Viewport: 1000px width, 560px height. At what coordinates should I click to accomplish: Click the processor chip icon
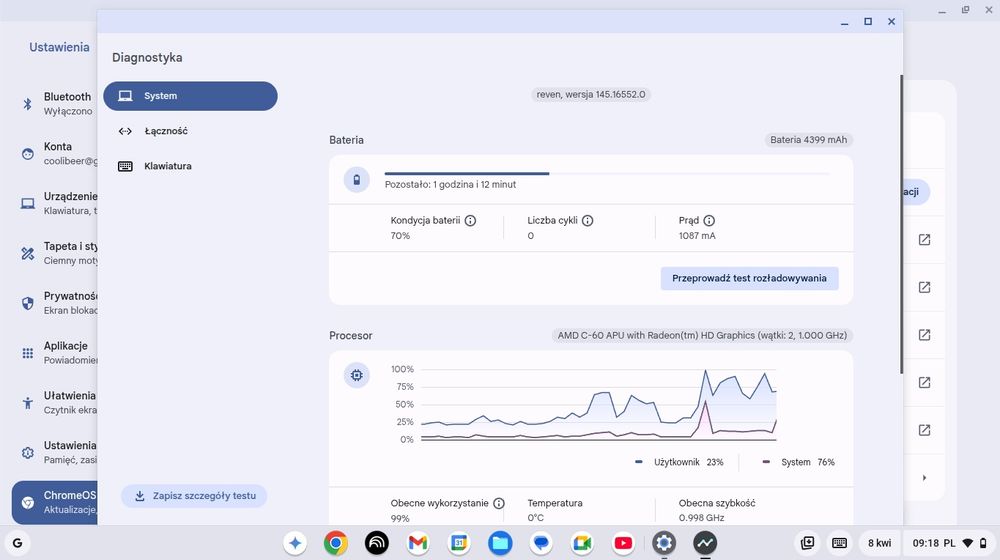tap(357, 375)
